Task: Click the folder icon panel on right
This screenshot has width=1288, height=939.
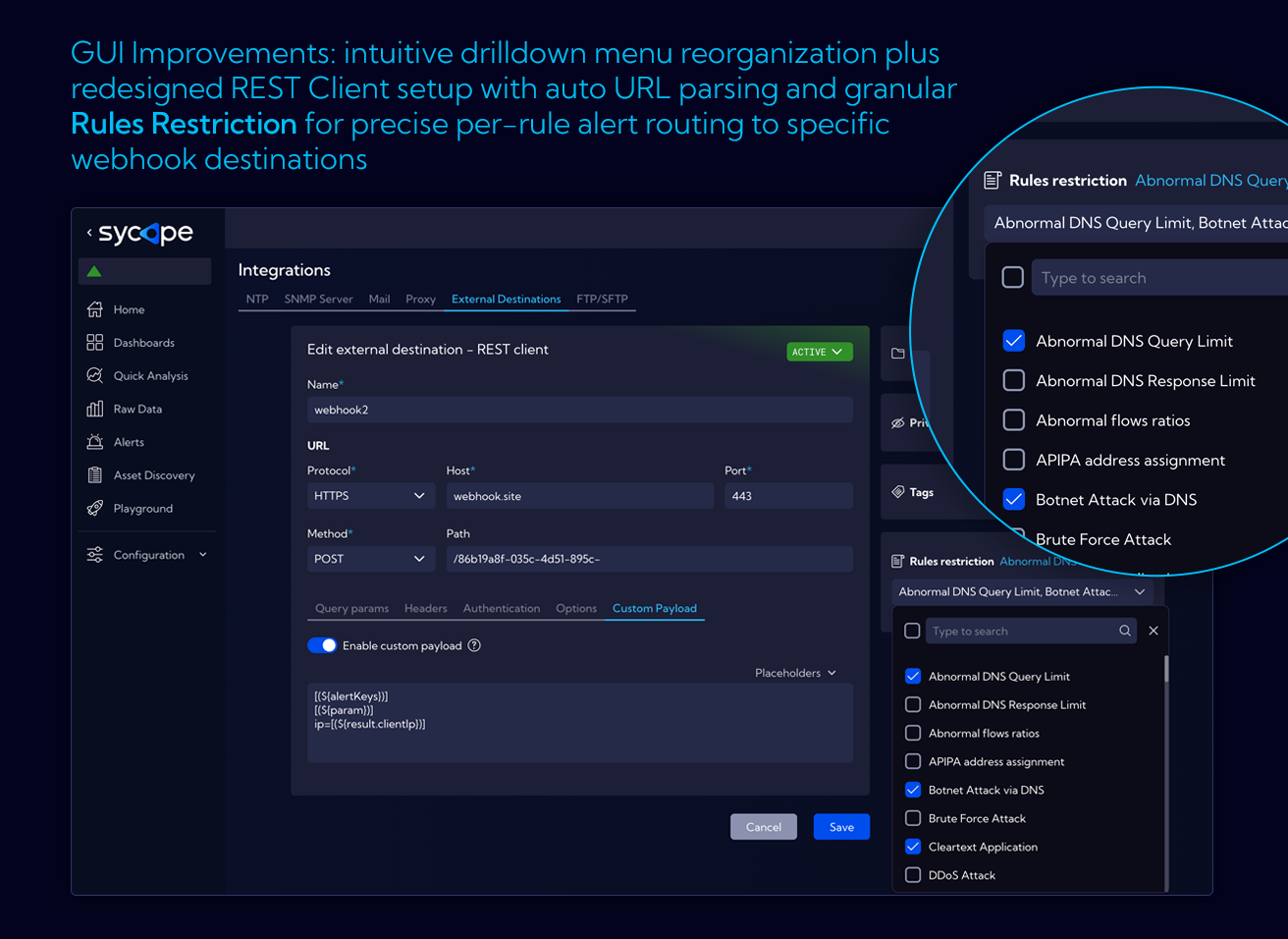Action: [x=898, y=354]
